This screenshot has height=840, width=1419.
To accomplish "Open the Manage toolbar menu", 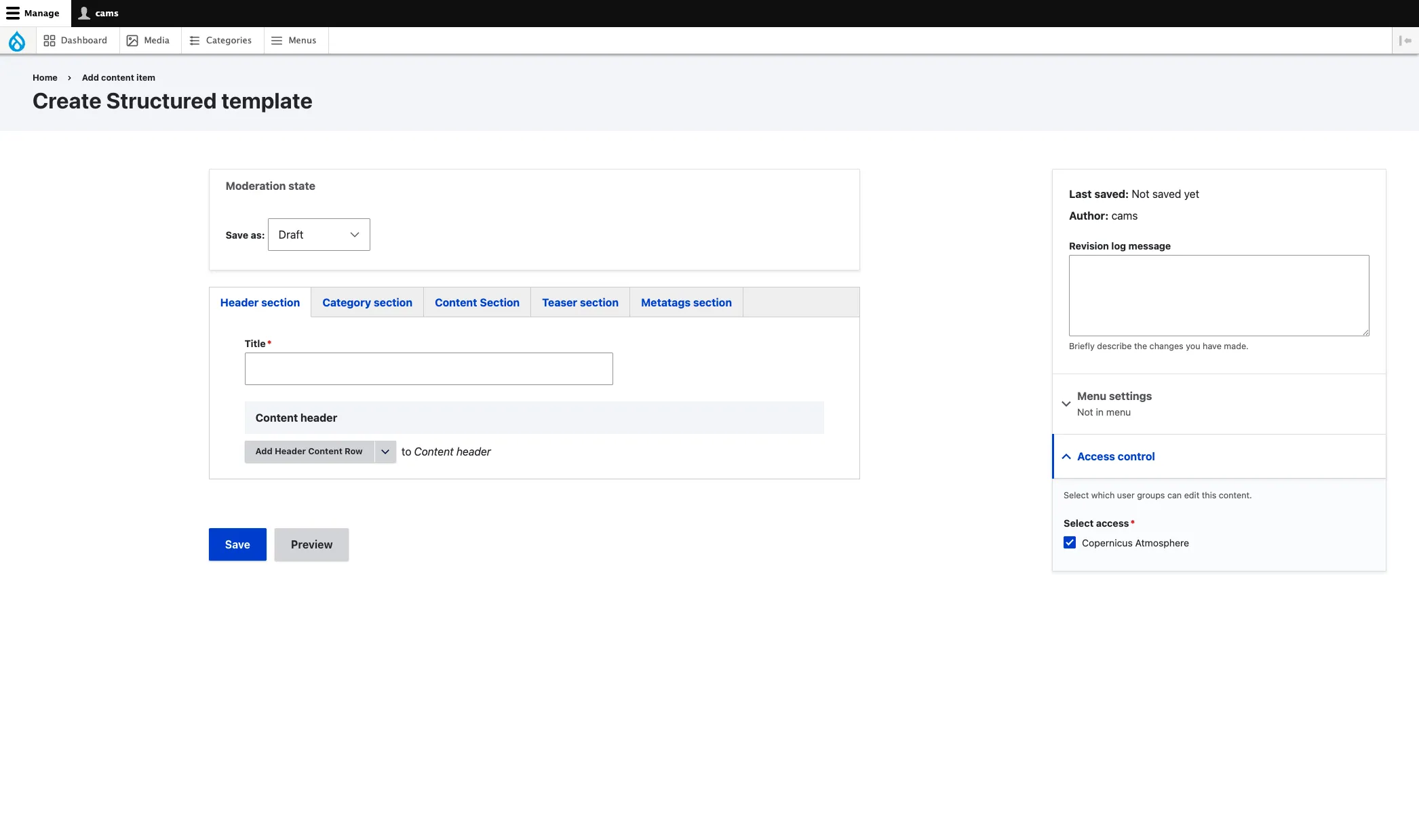I will click(35, 14).
